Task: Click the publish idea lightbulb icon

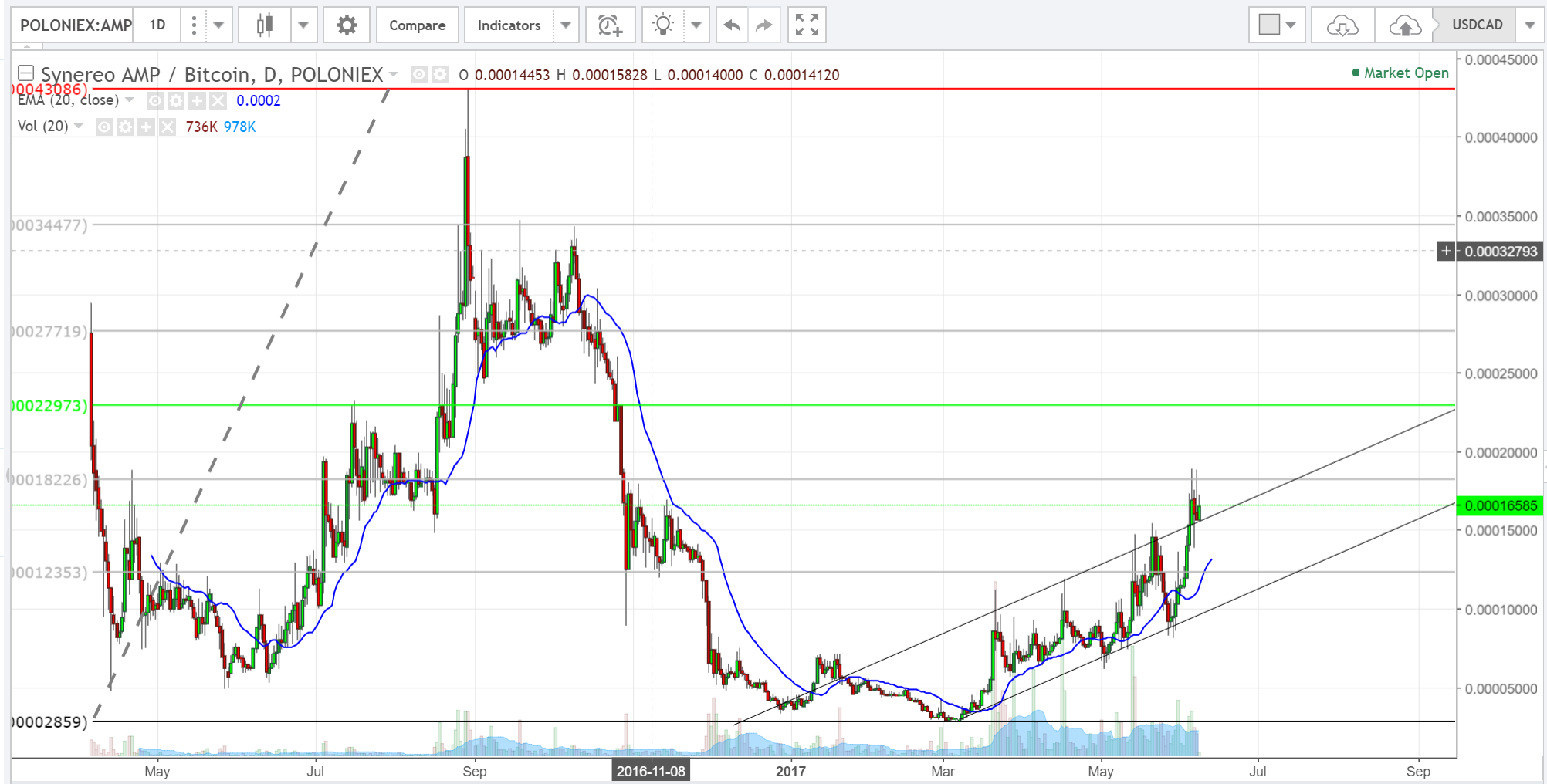Action: [x=663, y=25]
